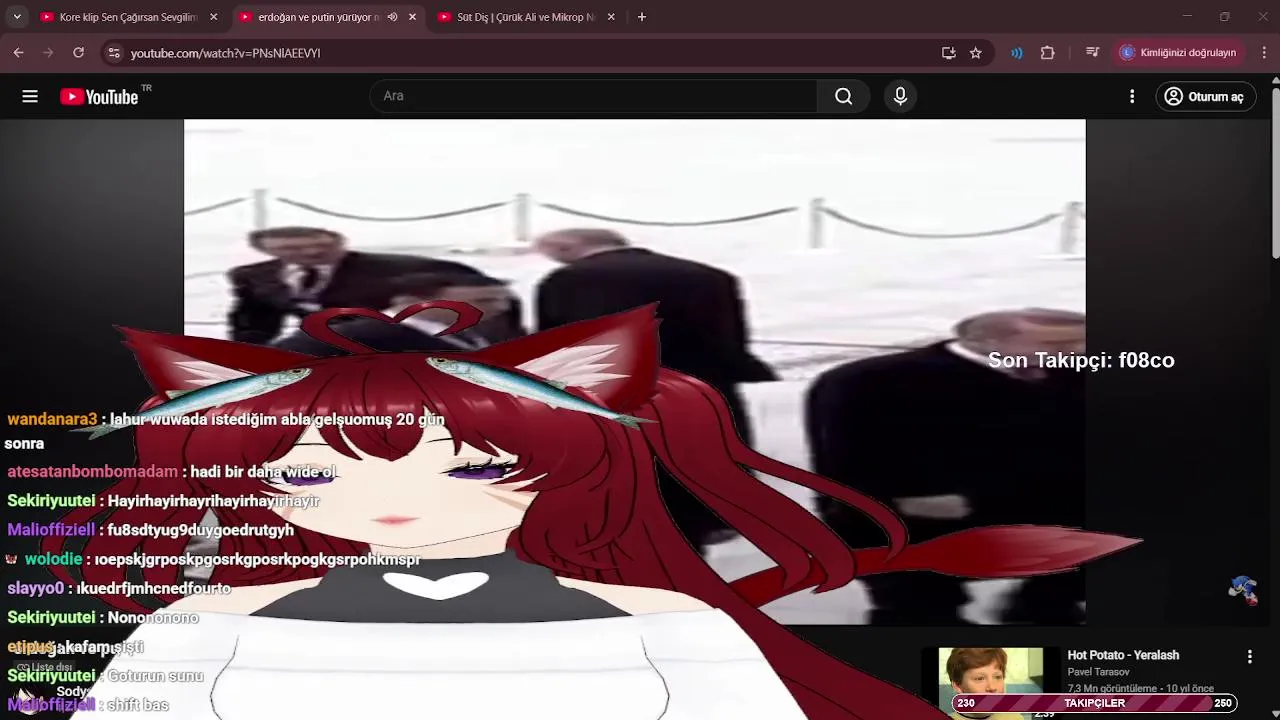The width and height of the screenshot is (1280, 720).
Task: Open browser media controls
Action: 1093,53
